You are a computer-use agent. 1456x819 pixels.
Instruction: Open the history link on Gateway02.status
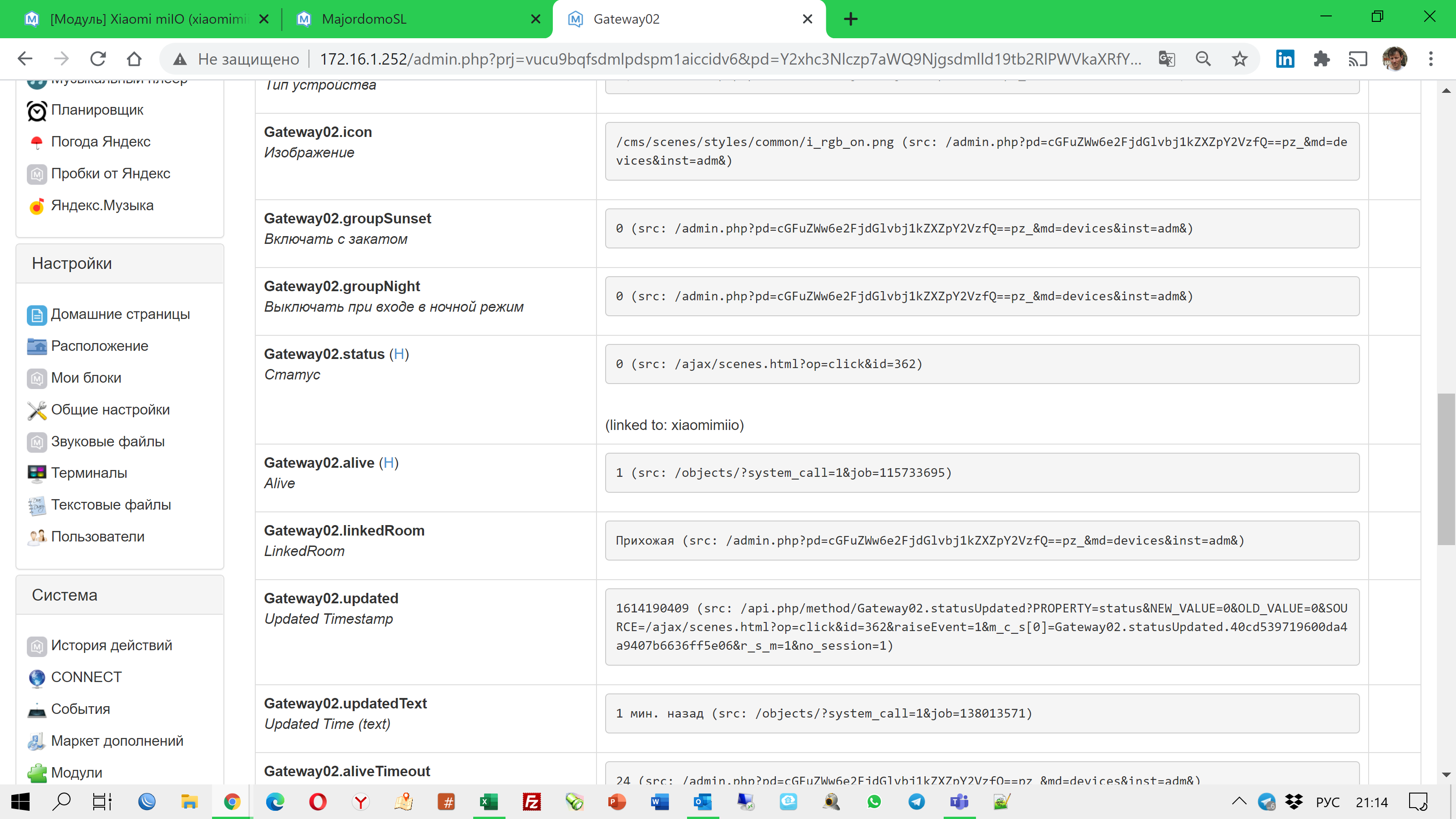(x=399, y=354)
